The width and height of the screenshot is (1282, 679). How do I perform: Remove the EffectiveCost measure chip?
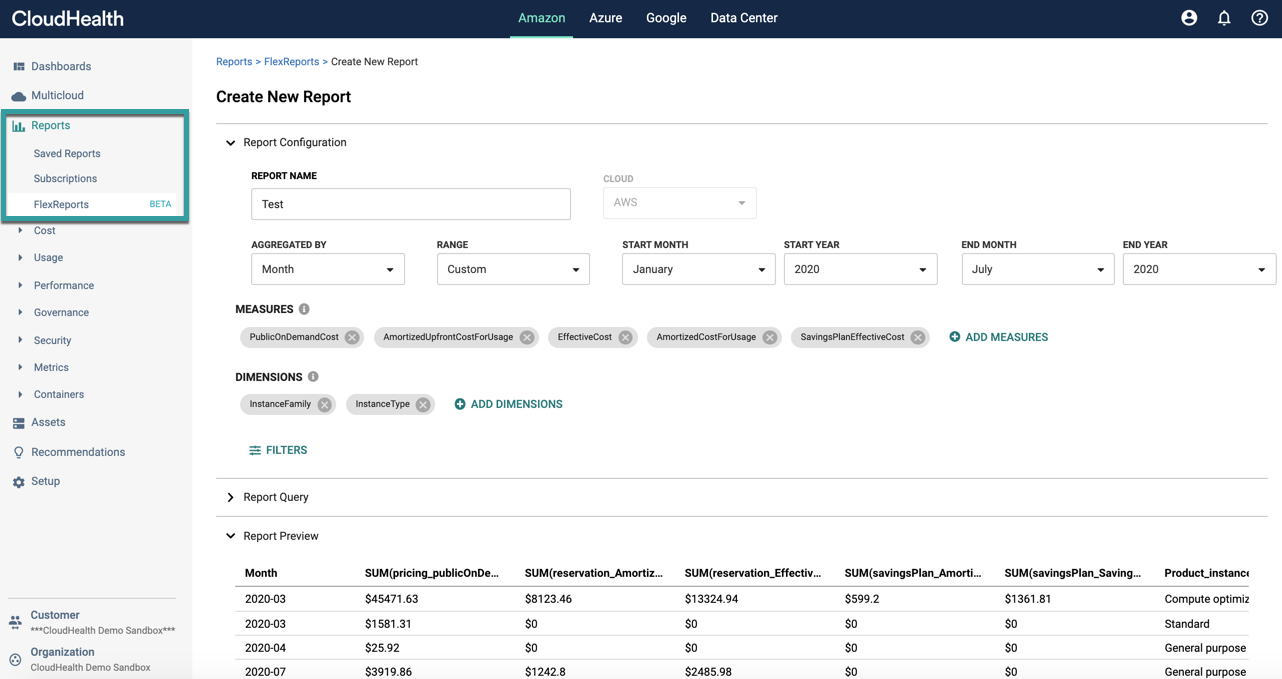(x=627, y=337)
